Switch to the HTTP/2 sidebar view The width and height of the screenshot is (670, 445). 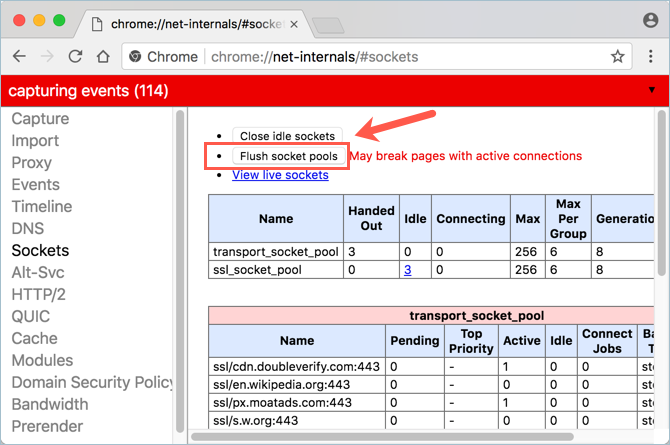coord(39,294)
